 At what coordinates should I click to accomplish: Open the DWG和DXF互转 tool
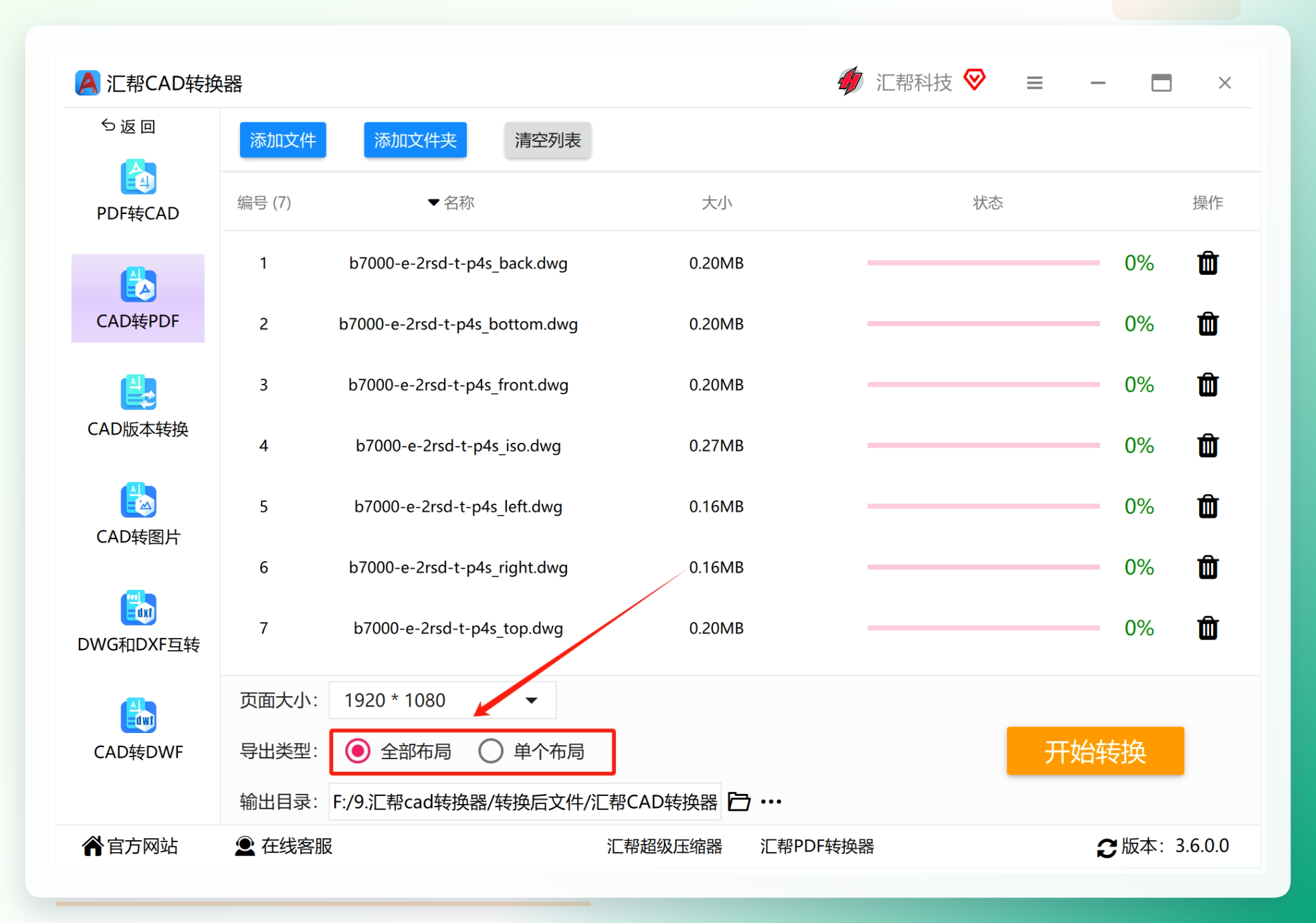(x=138, y=622)
